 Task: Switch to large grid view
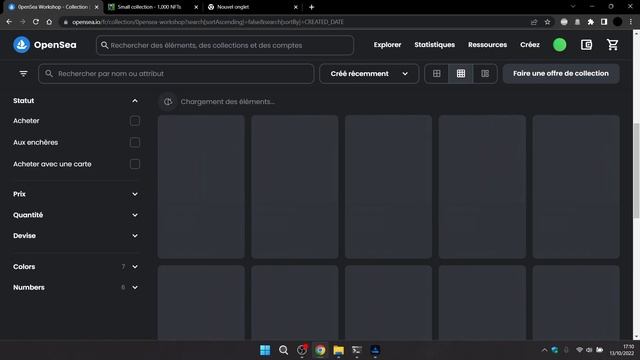click(x=437, y=73)
